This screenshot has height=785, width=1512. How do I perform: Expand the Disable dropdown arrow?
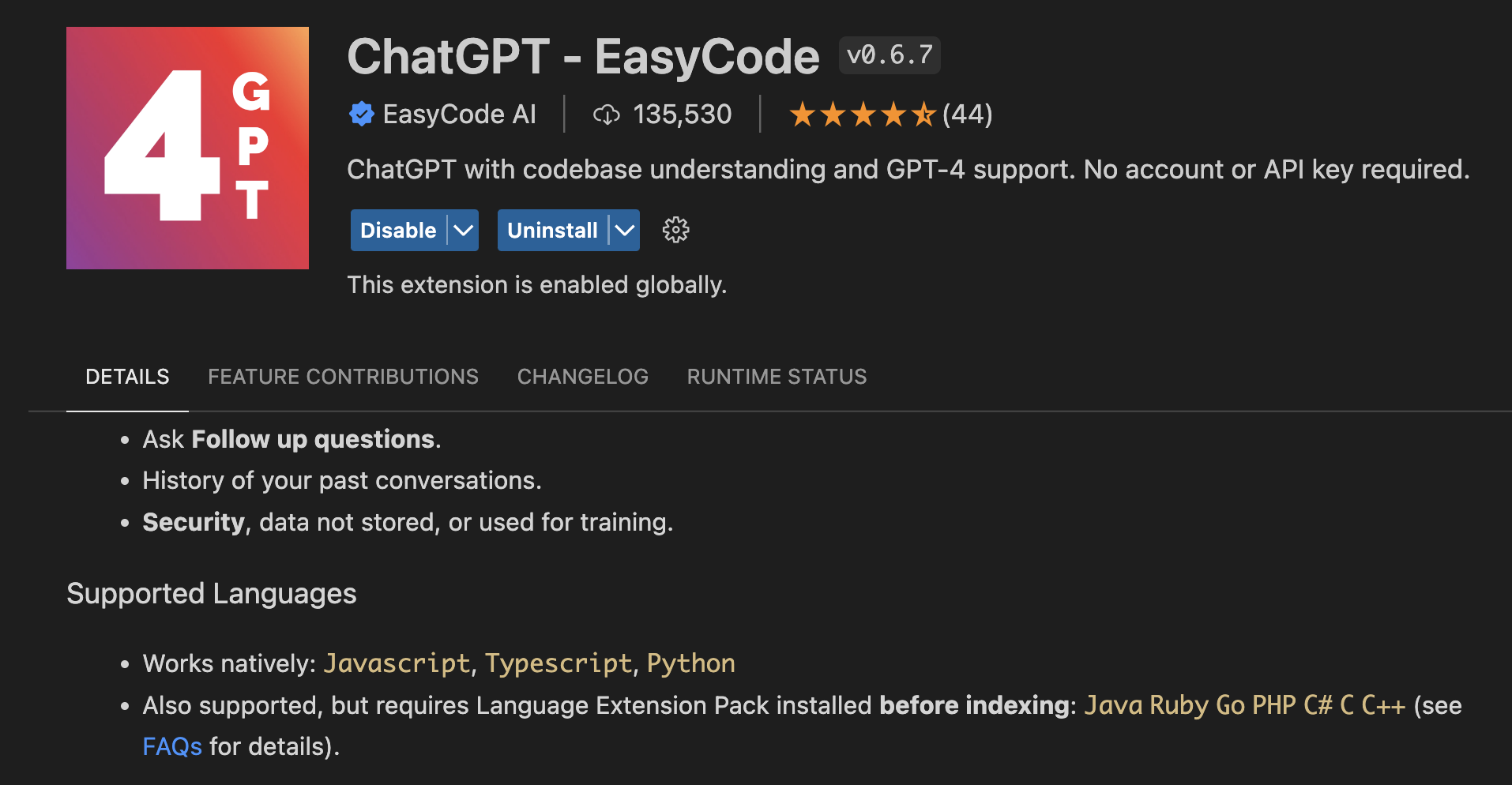464,230
